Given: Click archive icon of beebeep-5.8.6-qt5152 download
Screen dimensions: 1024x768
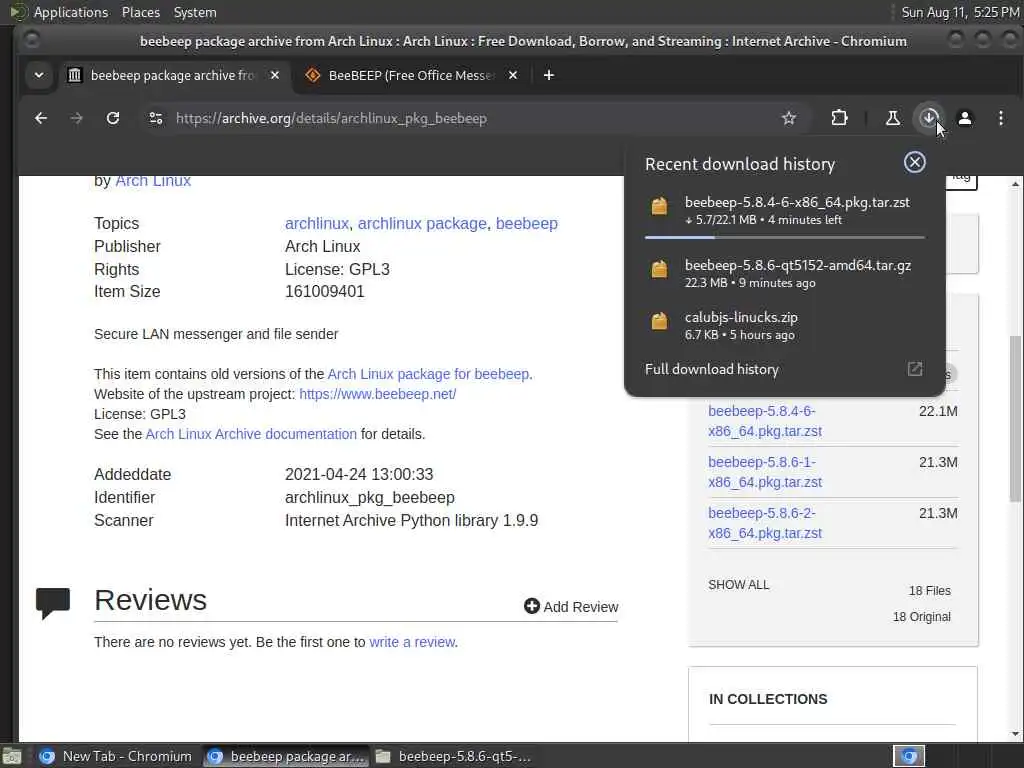Looking at the screenshot, I should click(660, 269).
